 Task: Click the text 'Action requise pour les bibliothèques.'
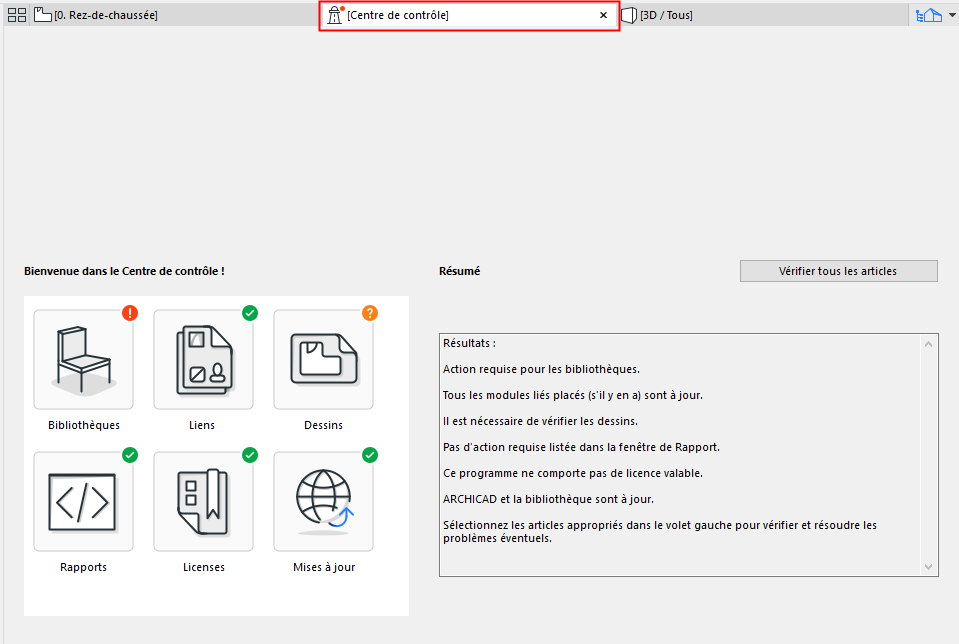pos(541,369)
